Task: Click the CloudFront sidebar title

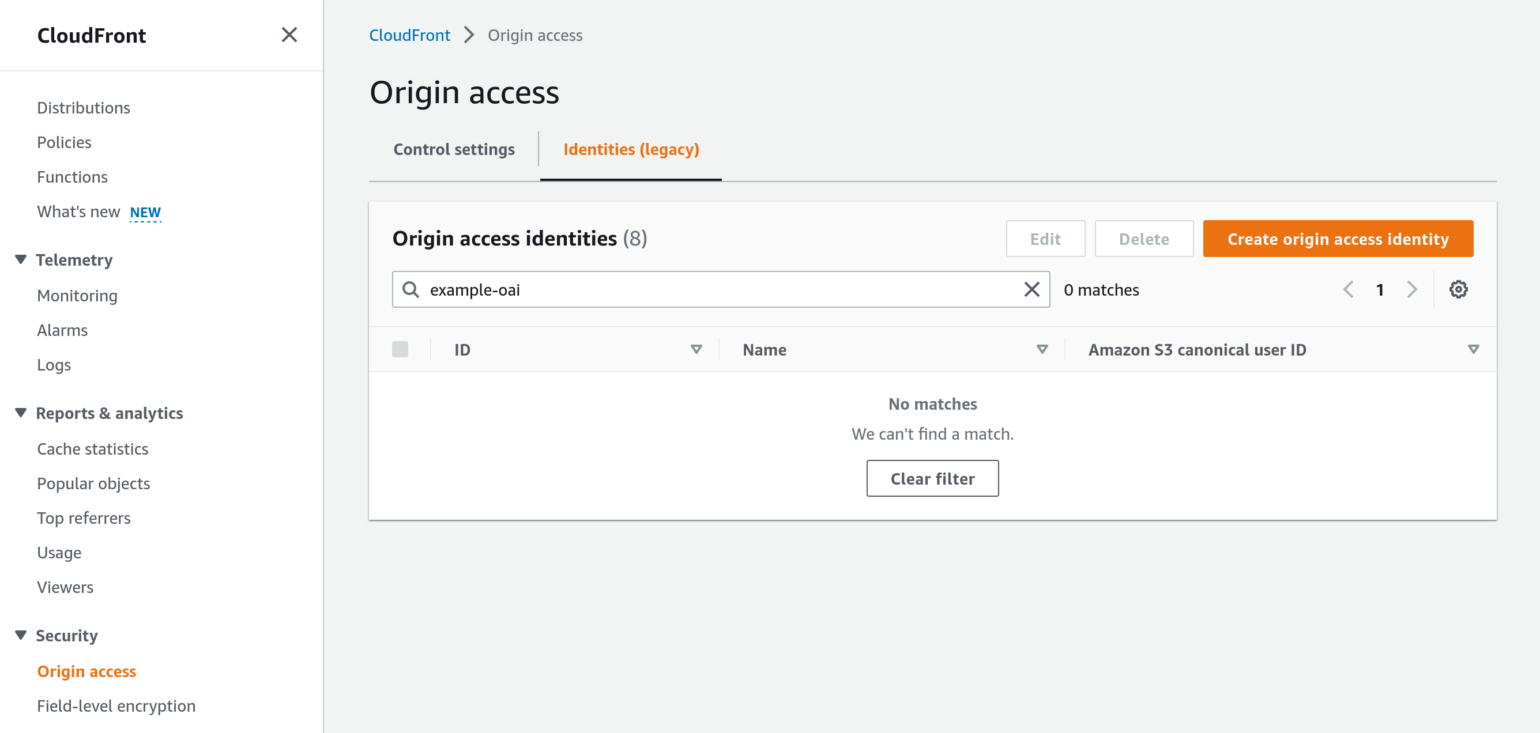Action: click(x=92, y=35)
